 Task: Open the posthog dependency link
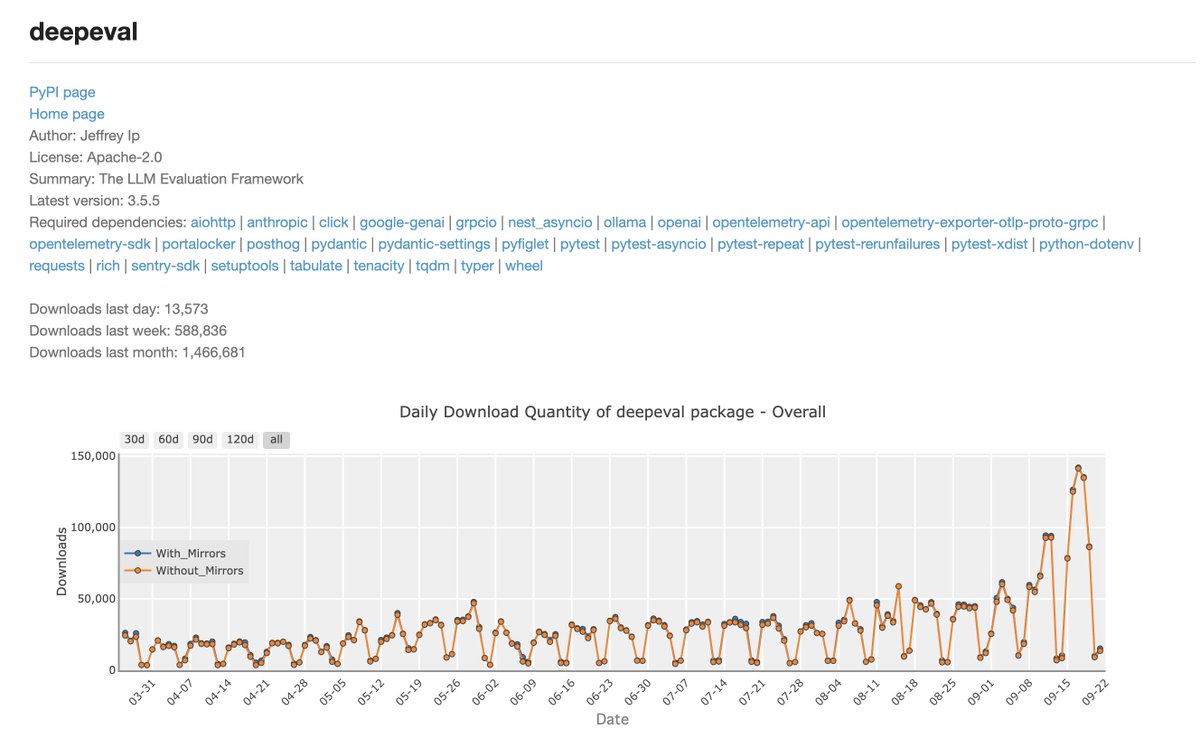[x=273, y=244]
